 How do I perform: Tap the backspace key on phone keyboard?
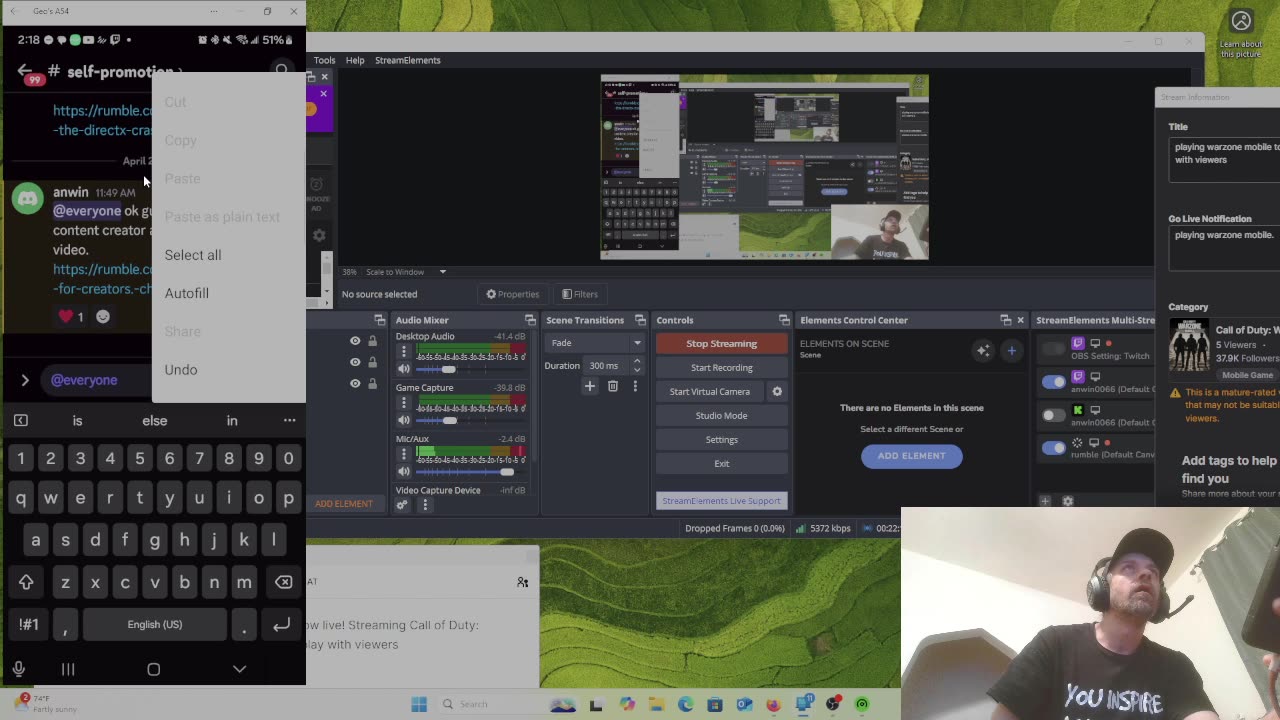tap(283, 582)
